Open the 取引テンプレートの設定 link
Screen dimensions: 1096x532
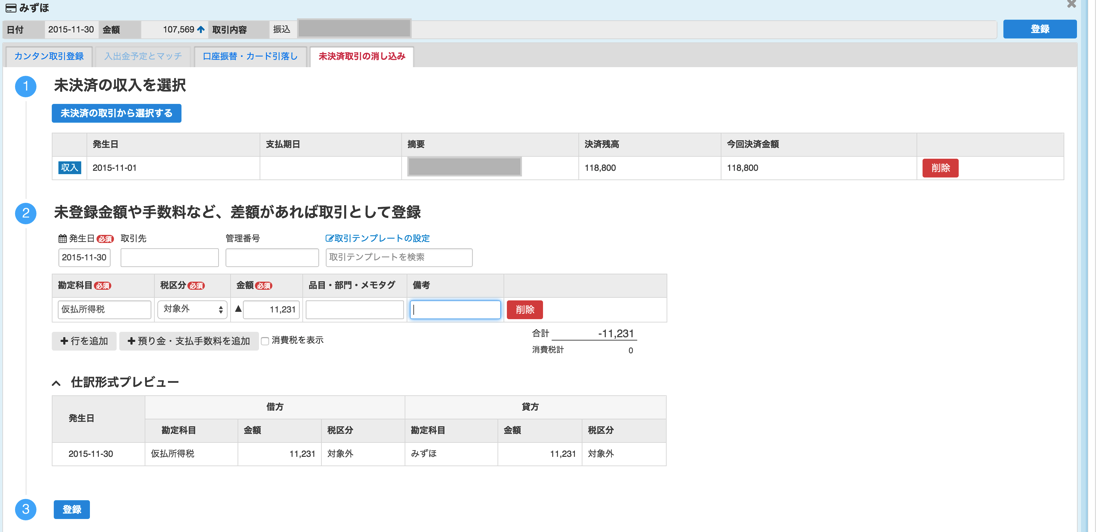click(382, 238)
